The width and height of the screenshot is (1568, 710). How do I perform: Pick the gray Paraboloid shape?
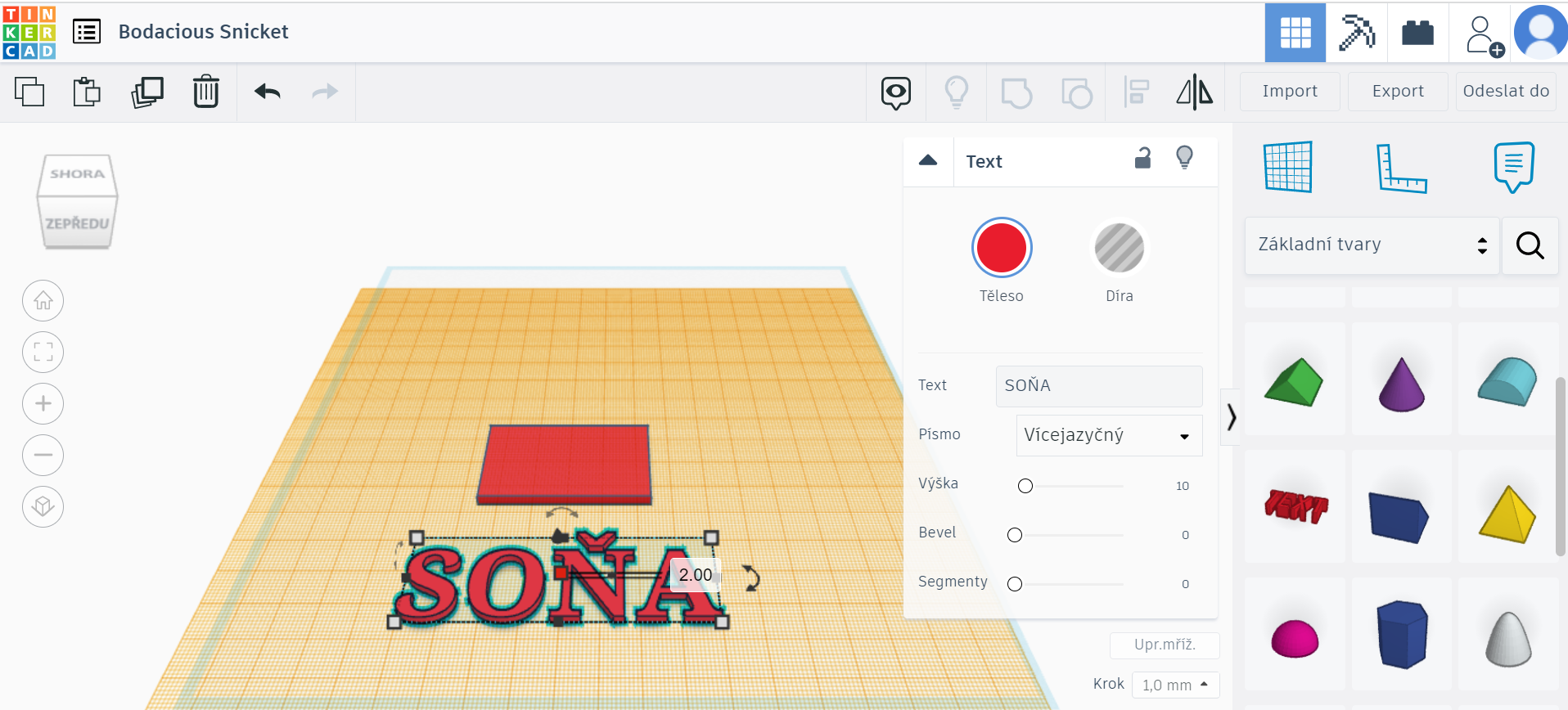(x=1508, y=634)
